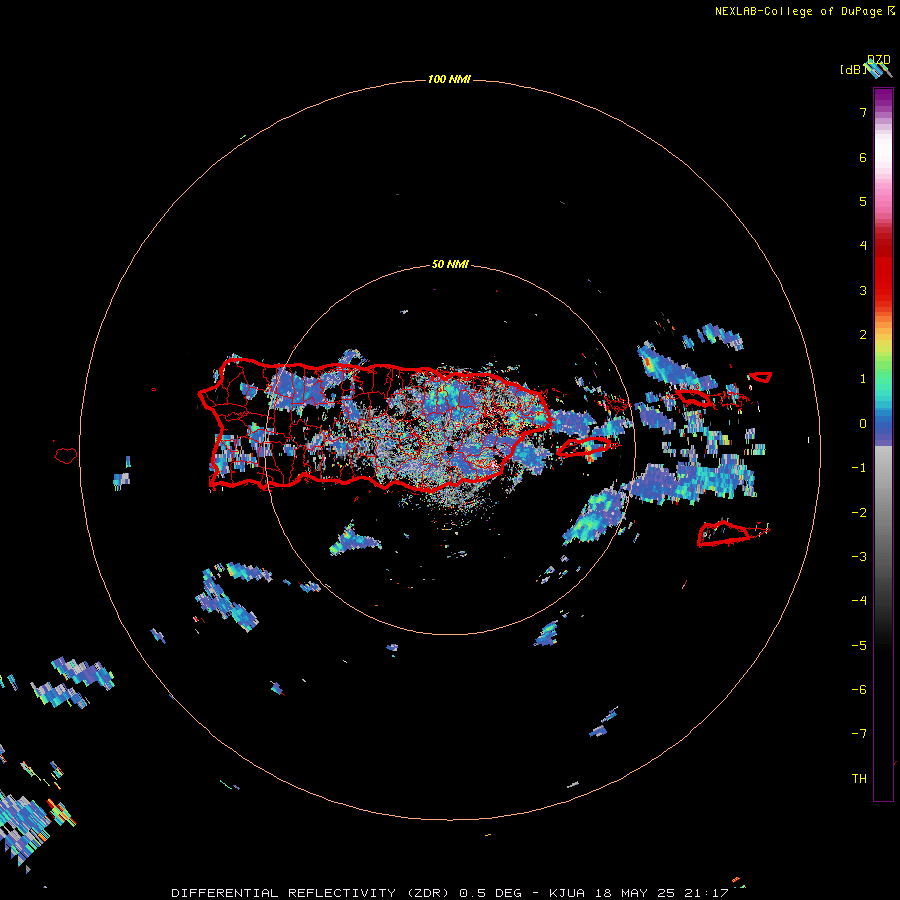Click the -2 value on the color scale
The image size is (900, 900).
859,513
